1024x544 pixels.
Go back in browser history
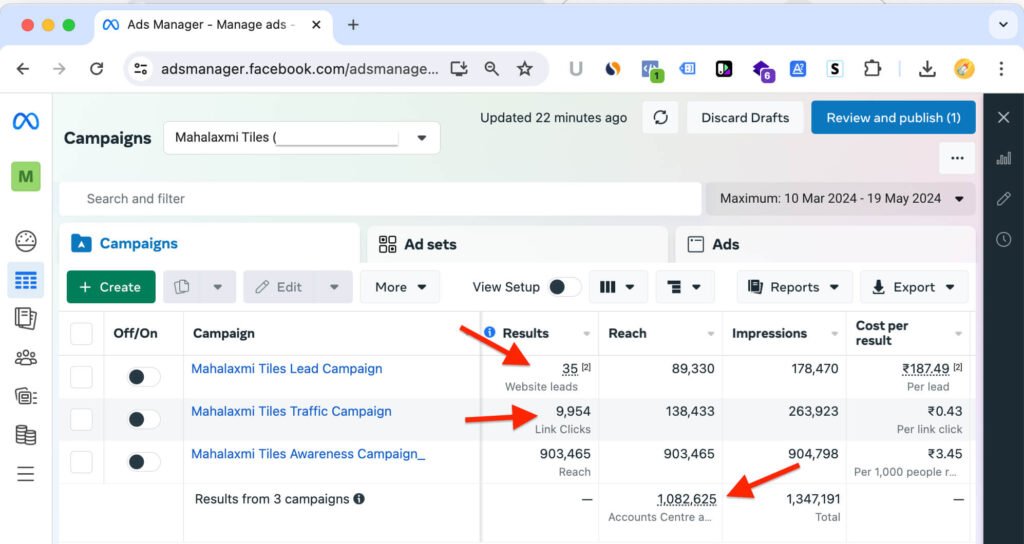[23, 69]
